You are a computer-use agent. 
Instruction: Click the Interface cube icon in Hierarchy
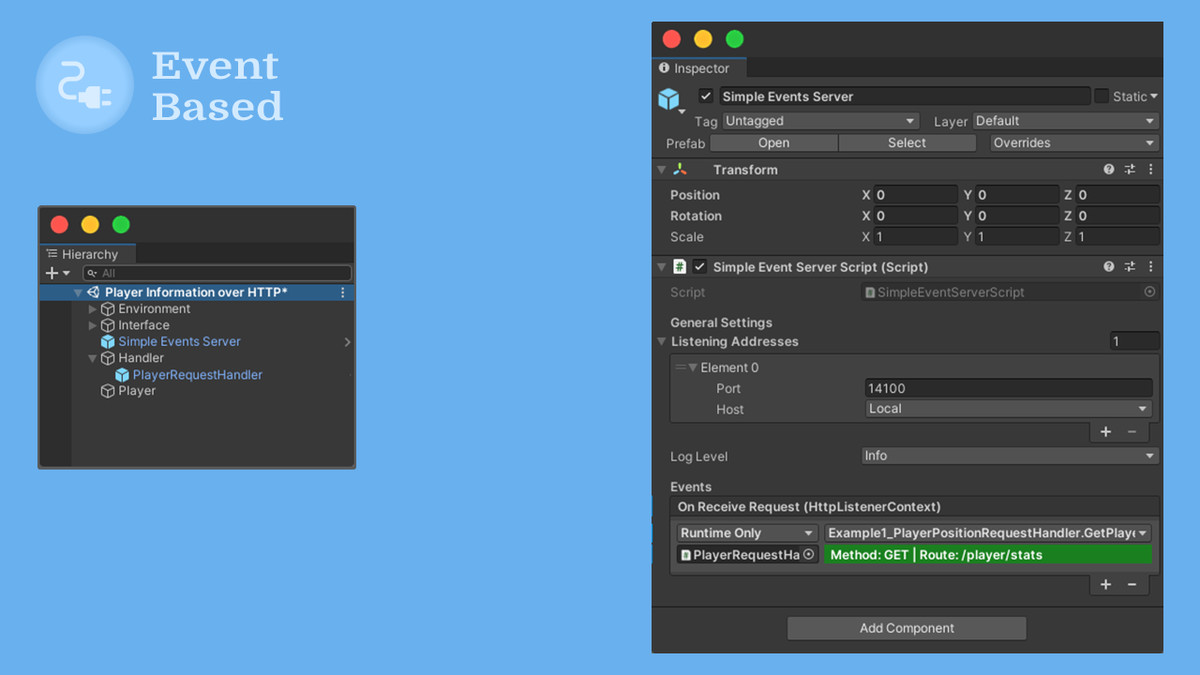108,325
